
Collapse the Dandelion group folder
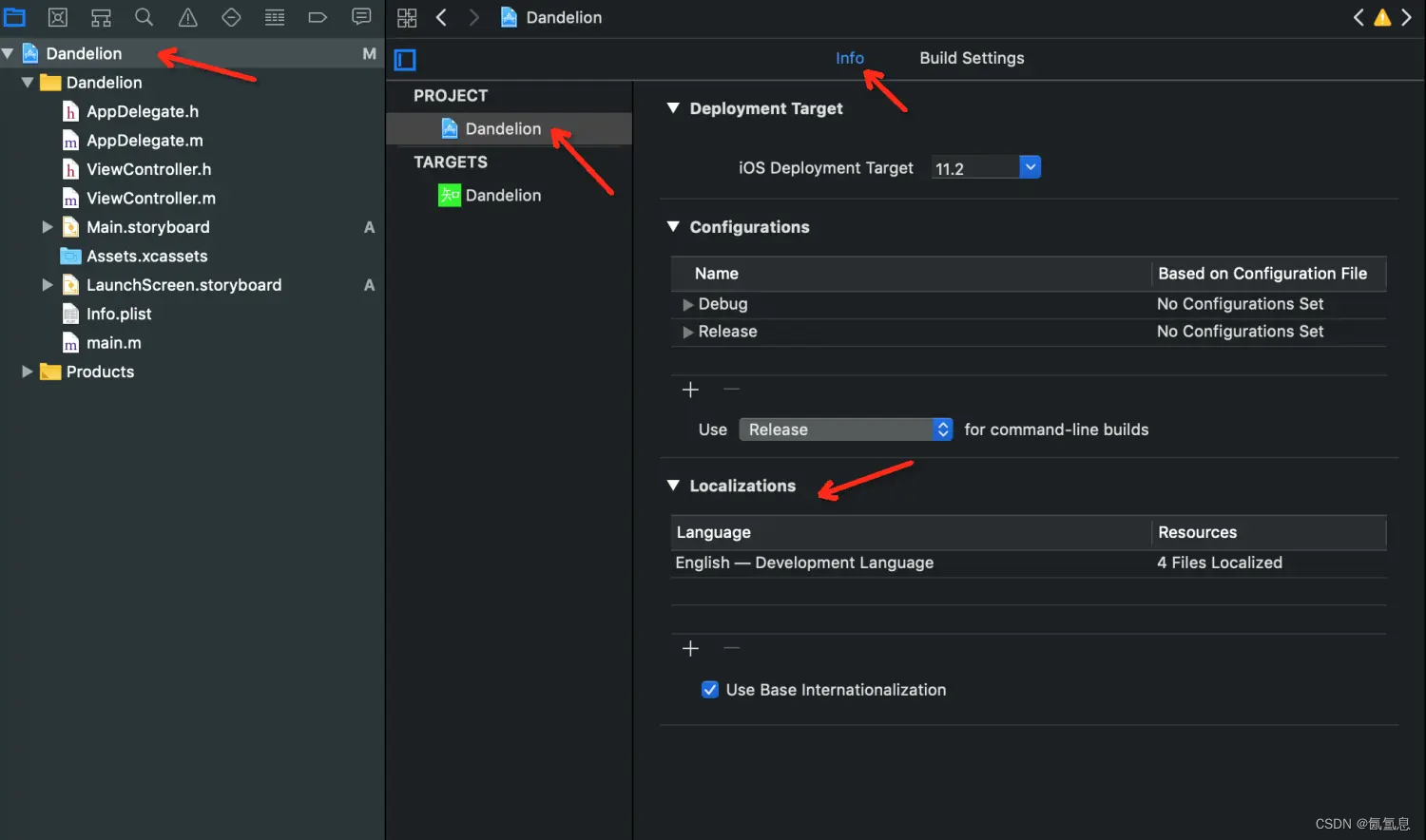click(28, 83)
